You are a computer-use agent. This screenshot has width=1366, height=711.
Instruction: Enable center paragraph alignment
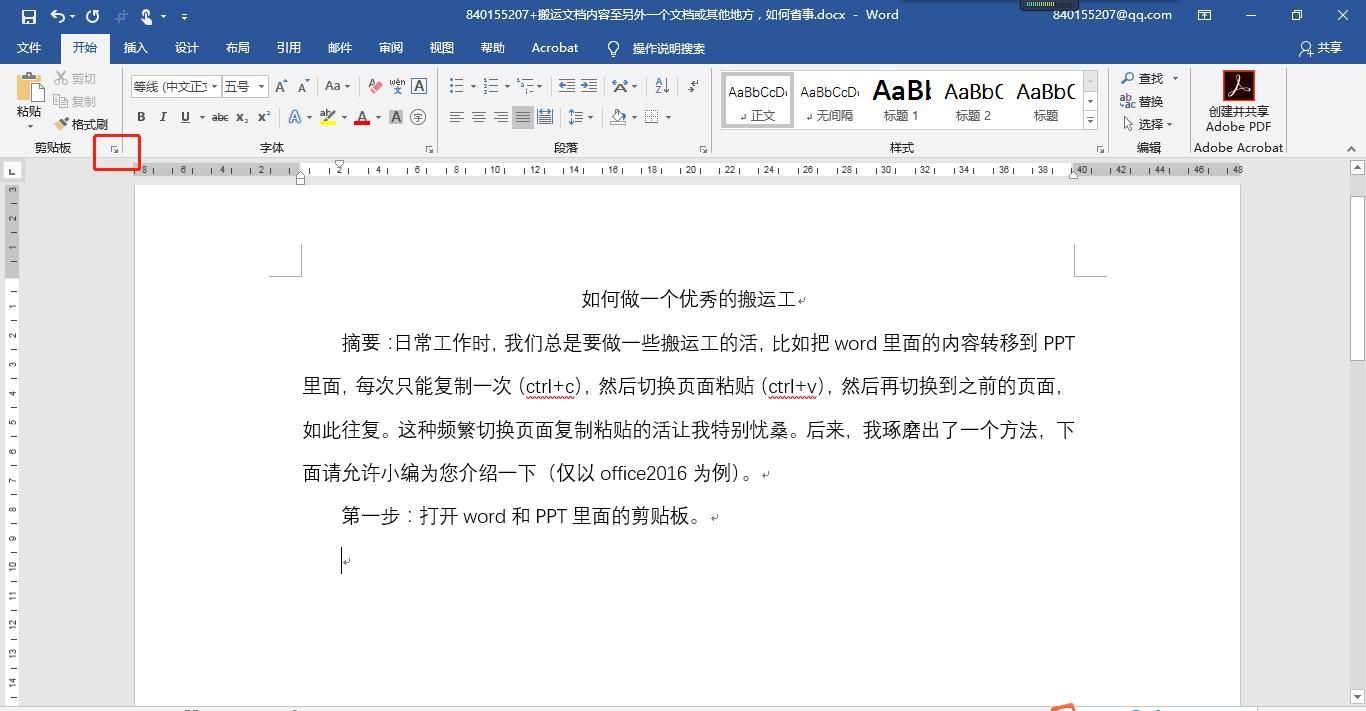click(x=478, y=117)
